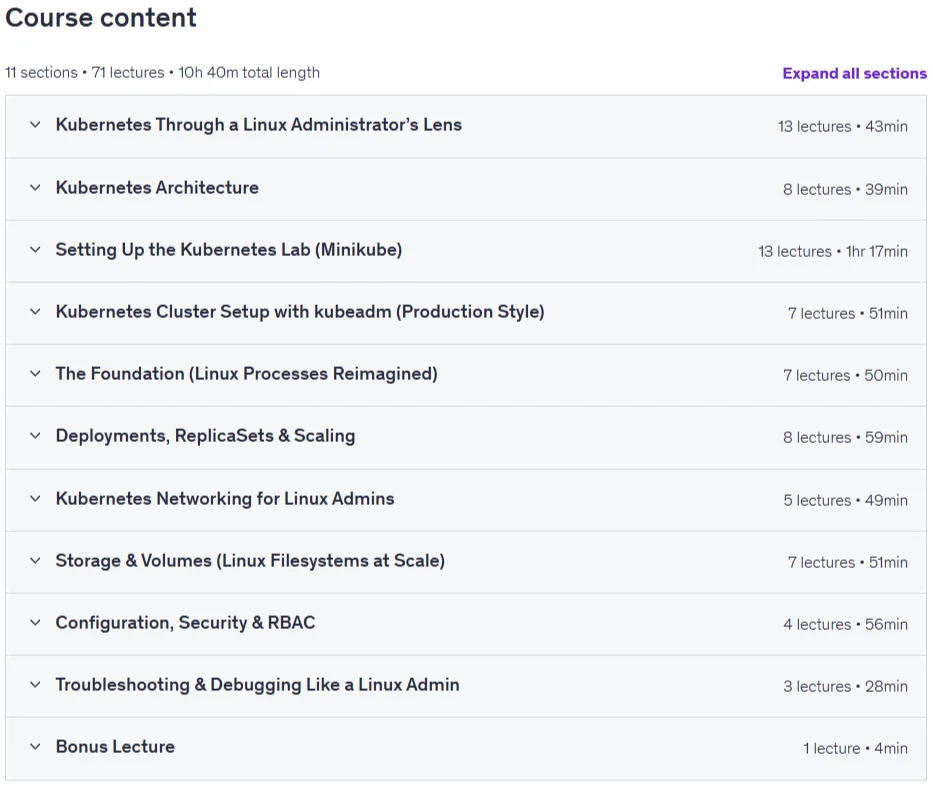Click "13 lectures • 1hr 17min" text
The image size is (933, 786).
[833, 252]
